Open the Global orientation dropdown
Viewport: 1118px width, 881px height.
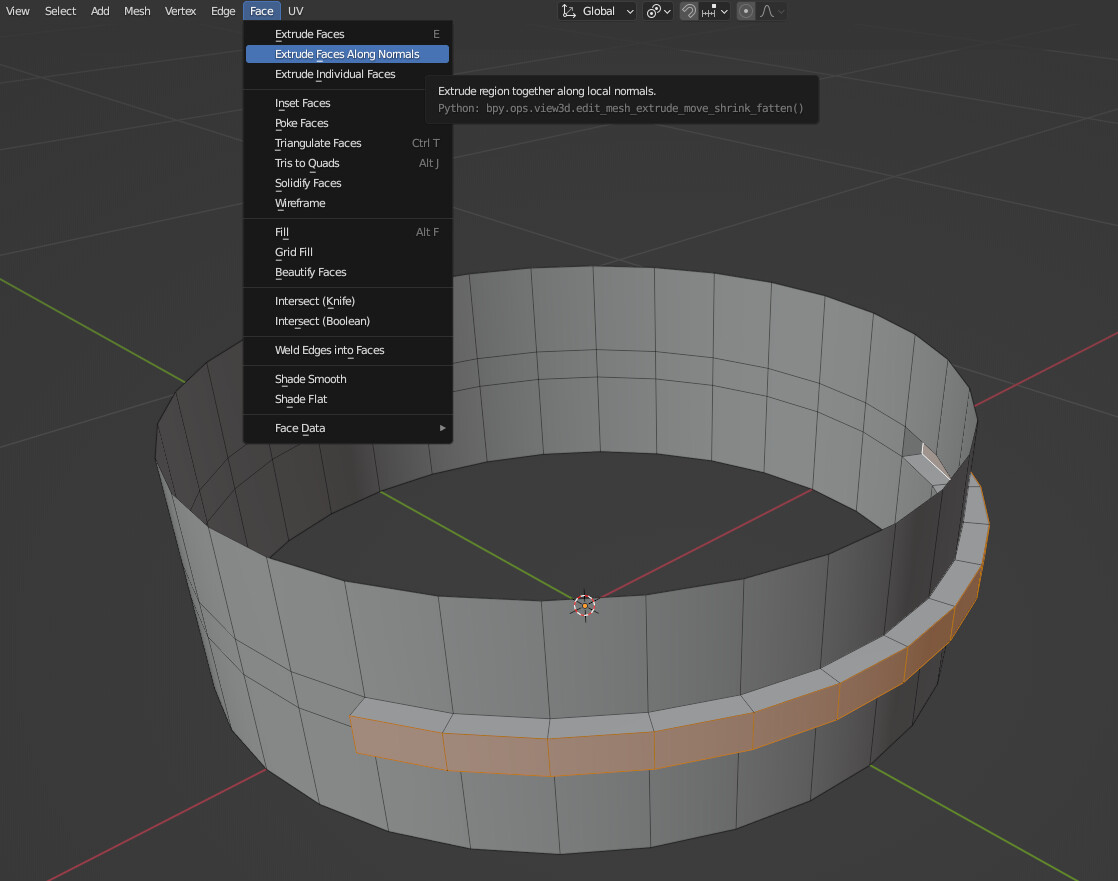(x=597, y=11)
